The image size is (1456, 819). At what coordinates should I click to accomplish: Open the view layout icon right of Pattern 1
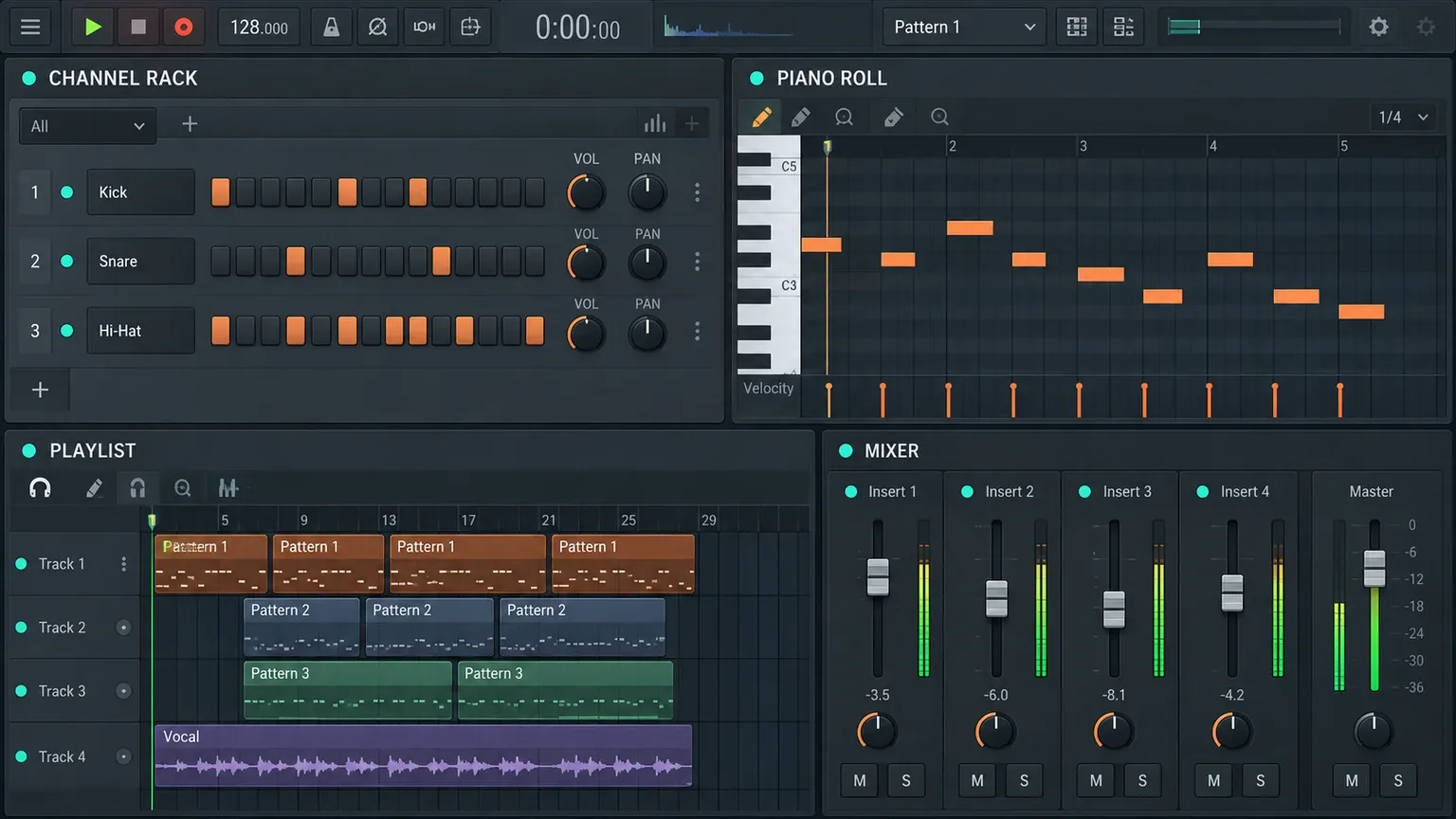tap(1077, 27)
